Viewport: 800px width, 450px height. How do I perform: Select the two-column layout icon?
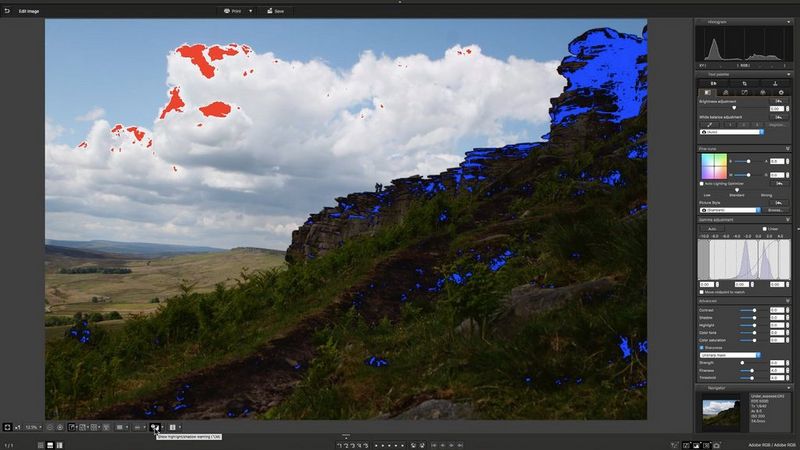60,445
